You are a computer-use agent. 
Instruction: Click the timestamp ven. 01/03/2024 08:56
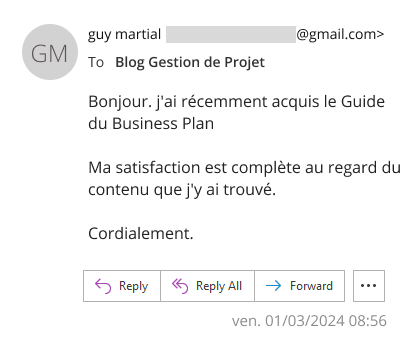tap(309, 321)
